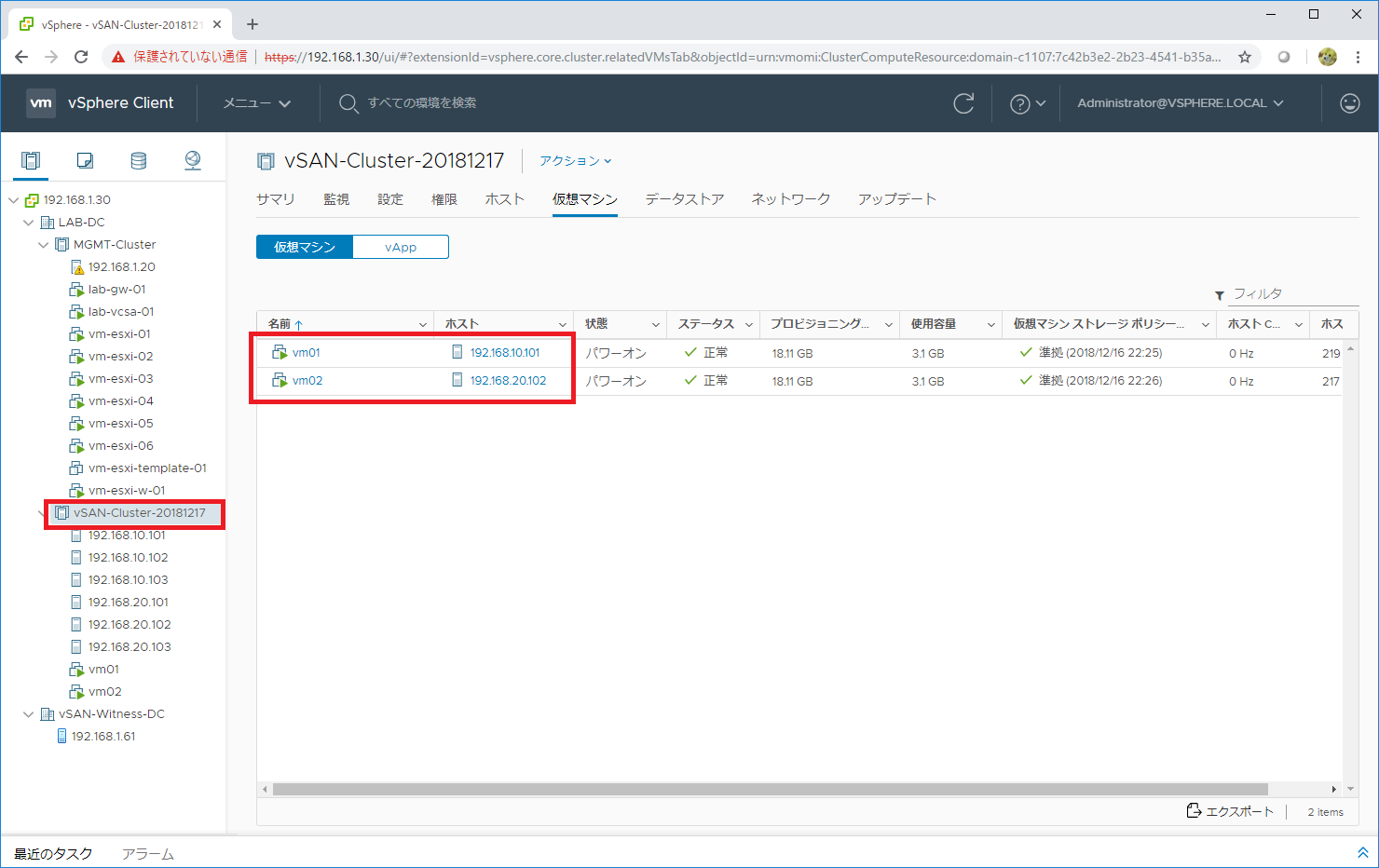Expand the bottom tasks panel

pyautogui.click(x=1362, y=853)
